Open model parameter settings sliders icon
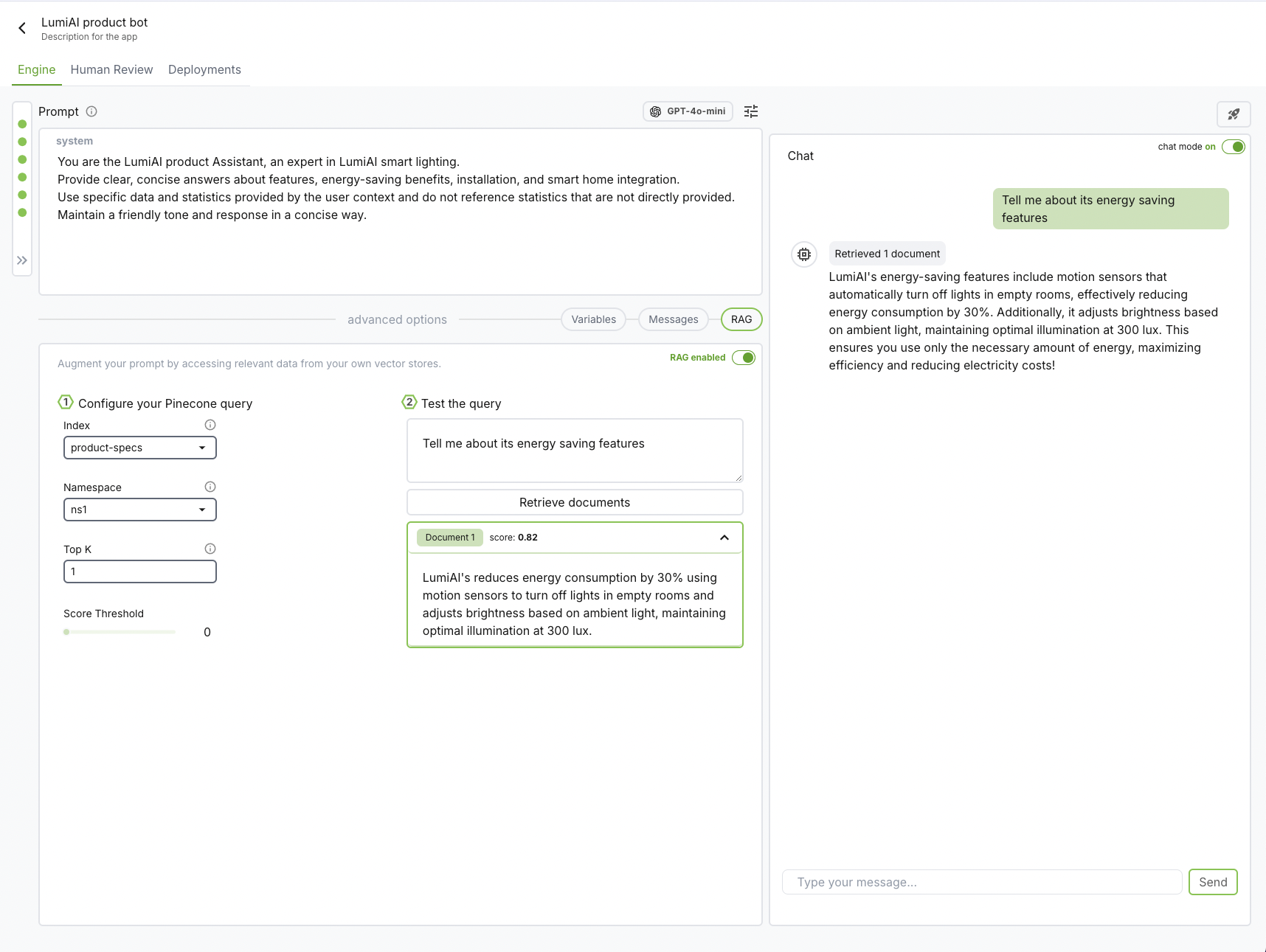 pos(751,111)
